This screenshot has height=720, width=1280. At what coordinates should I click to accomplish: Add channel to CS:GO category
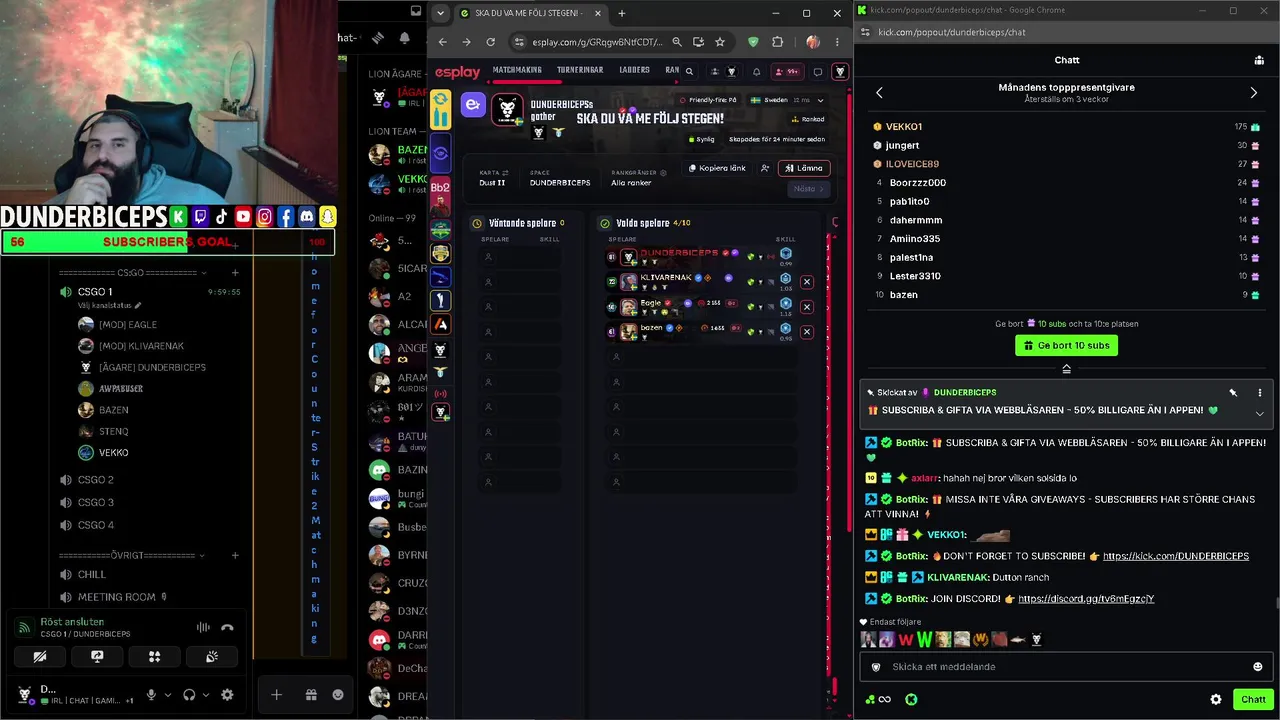click(235, 273)
